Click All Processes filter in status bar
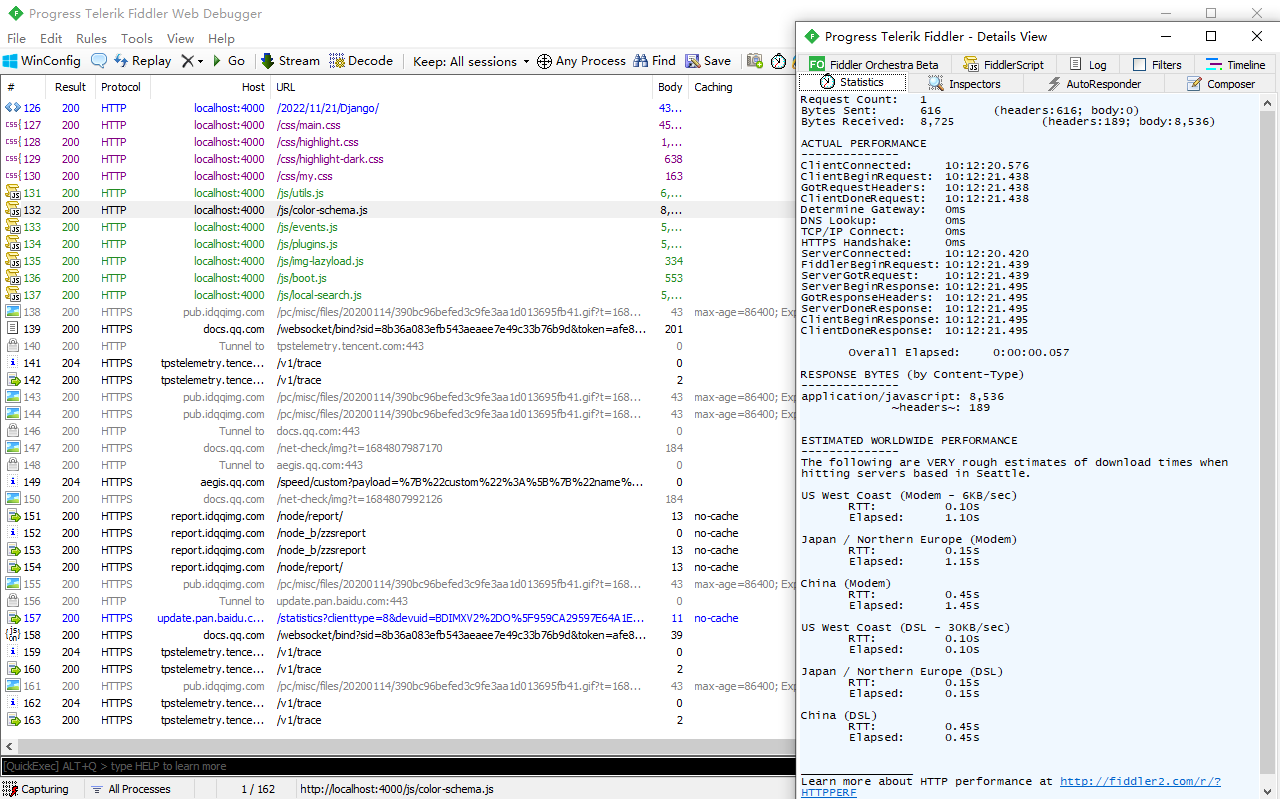Screen dimensions: 1280x800 click(x=130, y=789)
